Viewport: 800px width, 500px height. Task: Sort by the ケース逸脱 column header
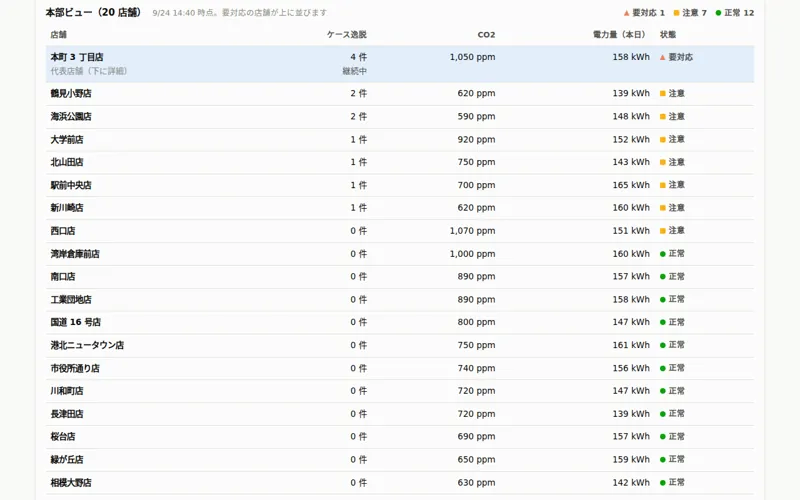(x=346, y=35)
